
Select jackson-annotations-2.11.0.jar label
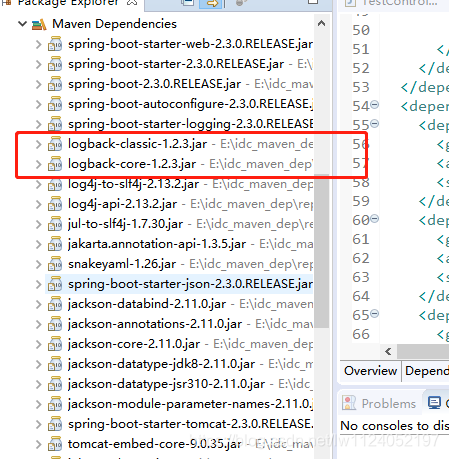155,324
